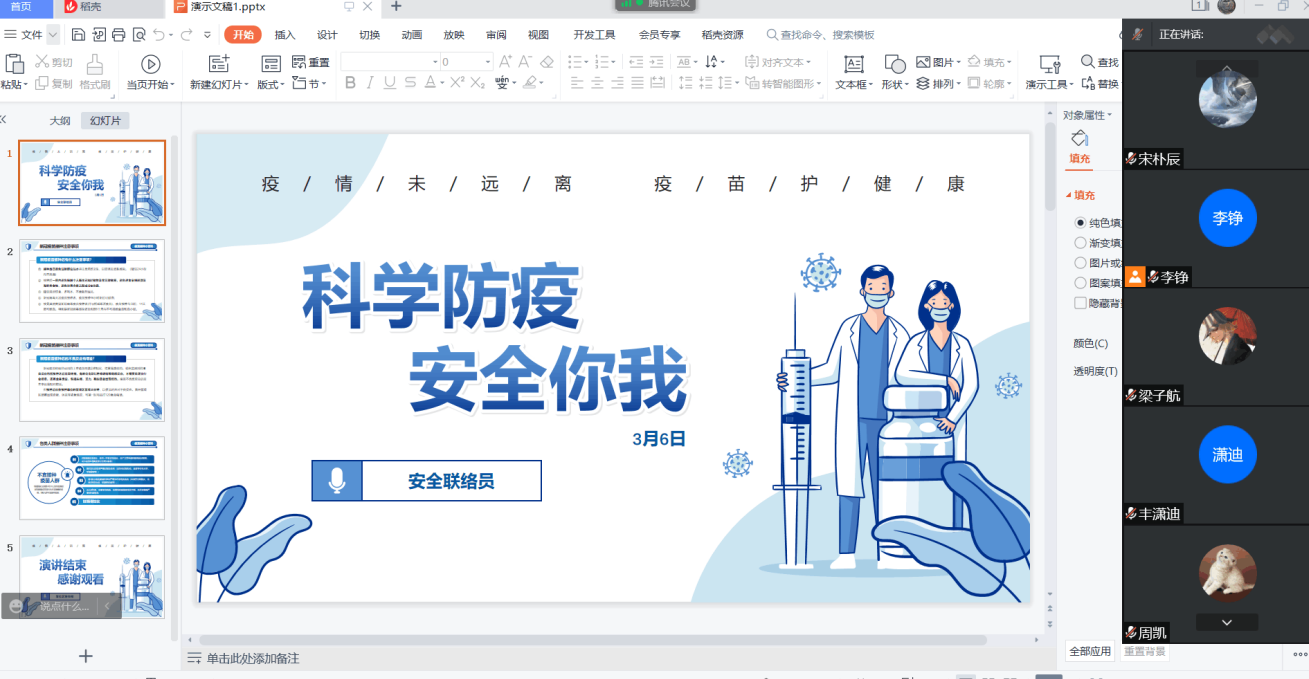Expand the 版式 layout dropdown

pos(283,85)
